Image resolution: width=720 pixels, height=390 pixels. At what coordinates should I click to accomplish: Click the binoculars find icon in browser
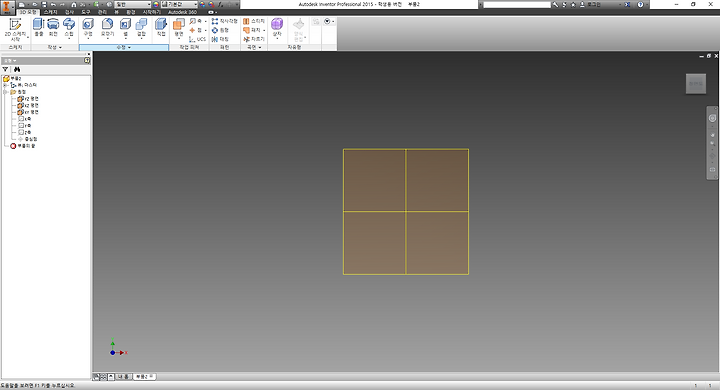pyautogui.click(x=17, y=69)
